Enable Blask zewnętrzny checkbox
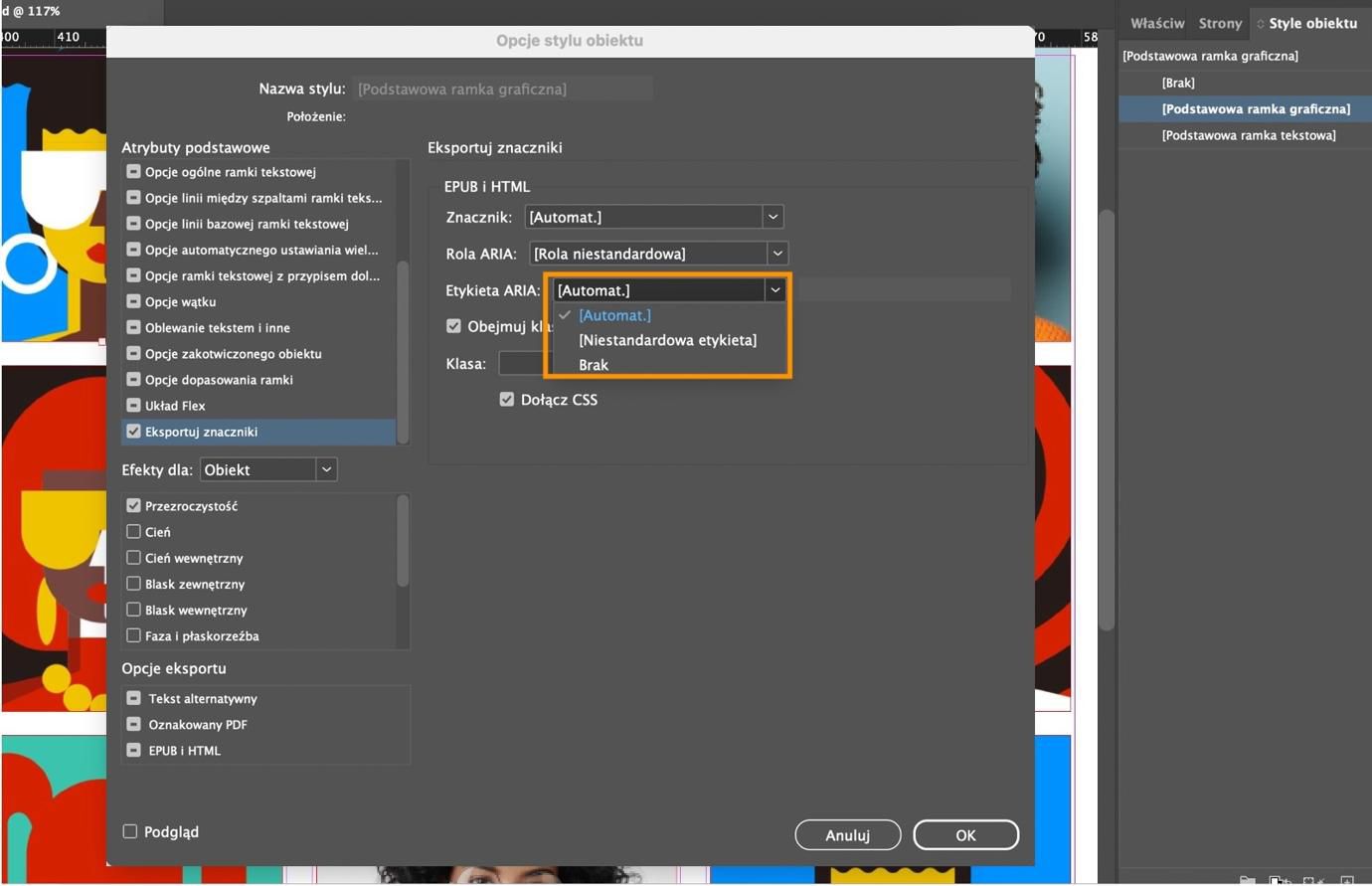 tap(133, 584)
